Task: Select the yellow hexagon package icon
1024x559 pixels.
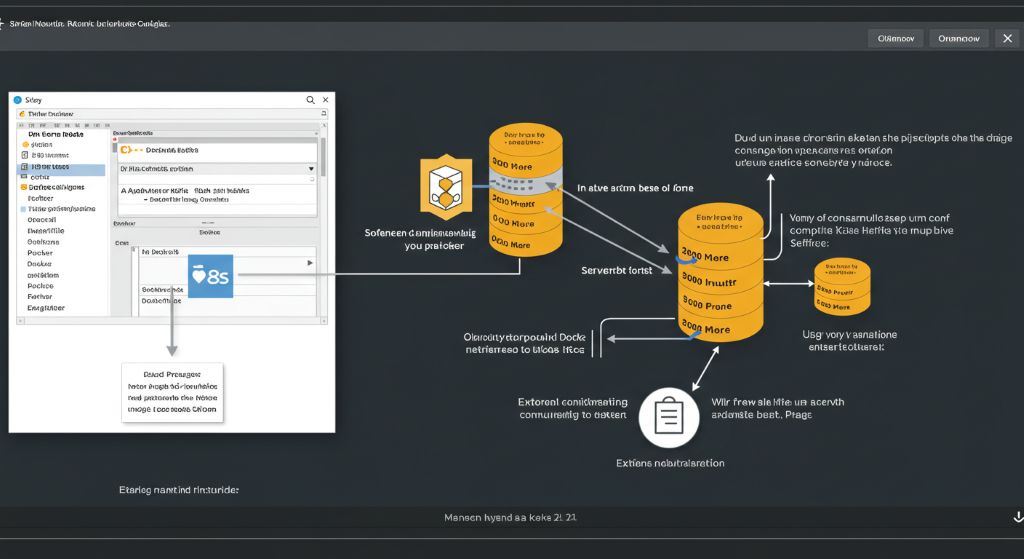Action: click(x=443, y=187)
